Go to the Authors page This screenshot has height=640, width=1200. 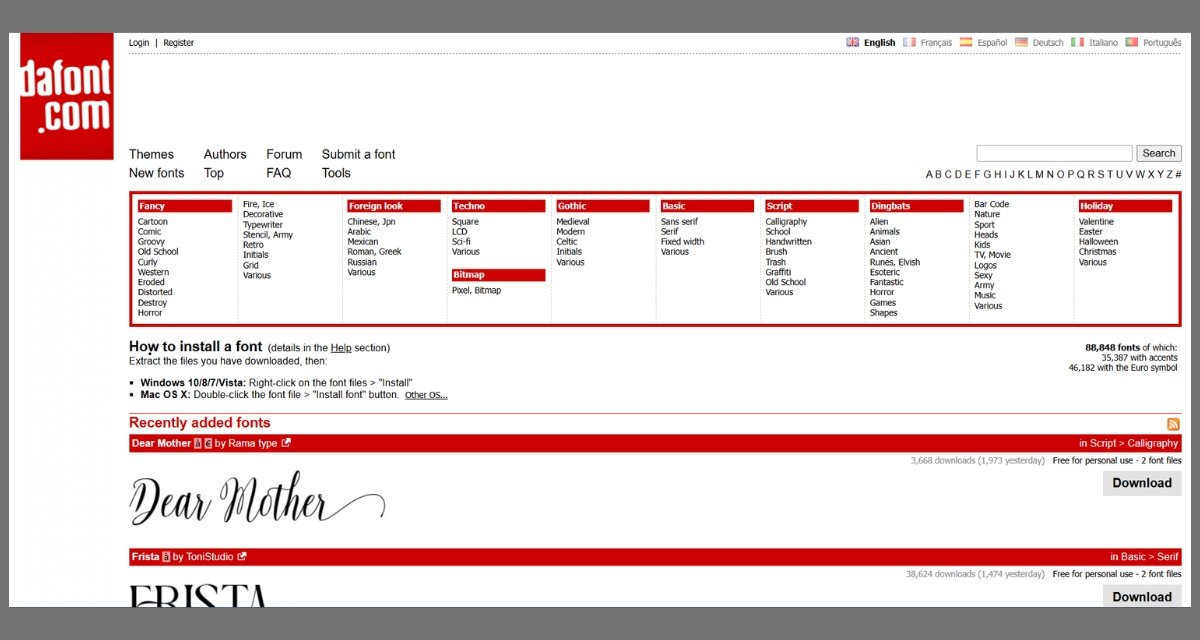225,154
